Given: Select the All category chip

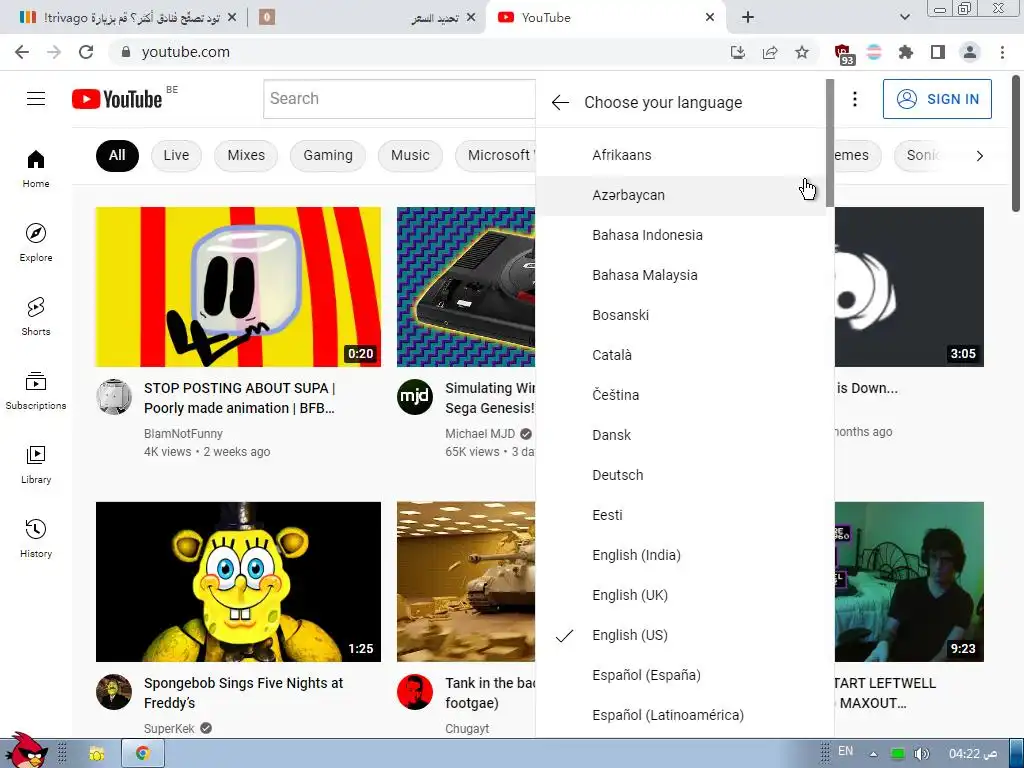Looking at the screenshot, I should (x=117, y=155).
